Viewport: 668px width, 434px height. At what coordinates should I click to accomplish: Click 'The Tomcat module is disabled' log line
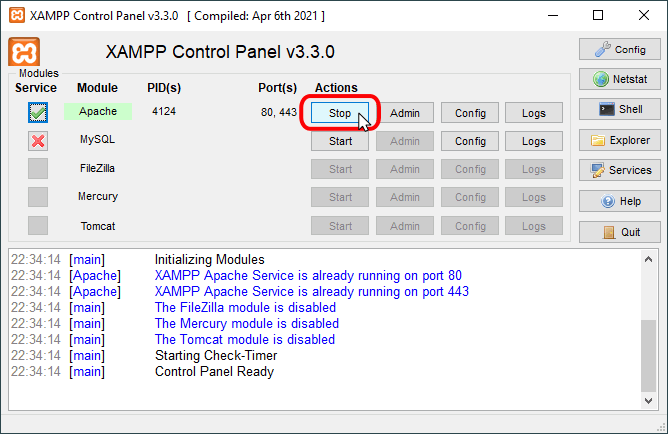[x=245, y=340]
